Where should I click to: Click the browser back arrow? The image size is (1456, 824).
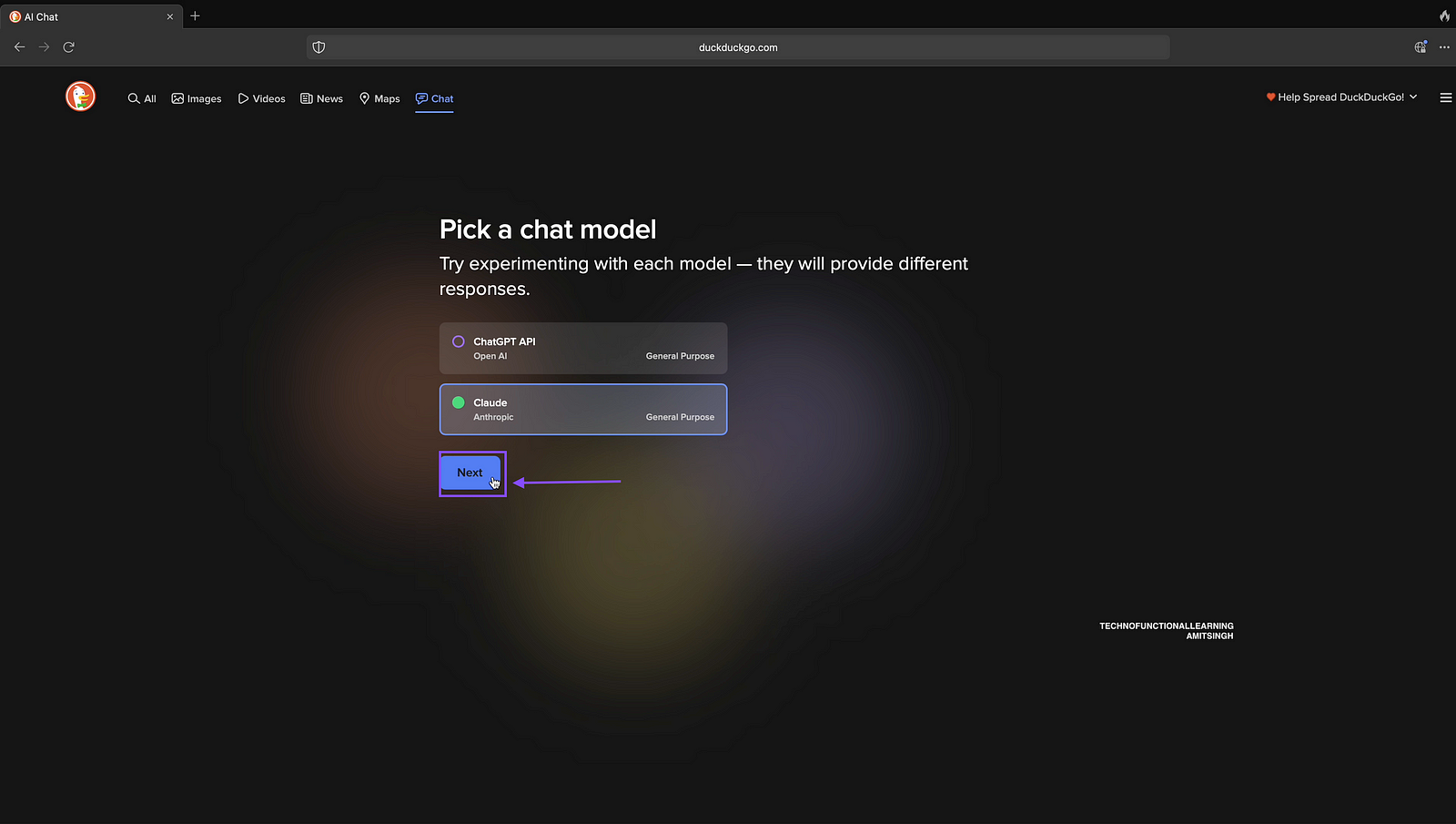pos(19,47)
